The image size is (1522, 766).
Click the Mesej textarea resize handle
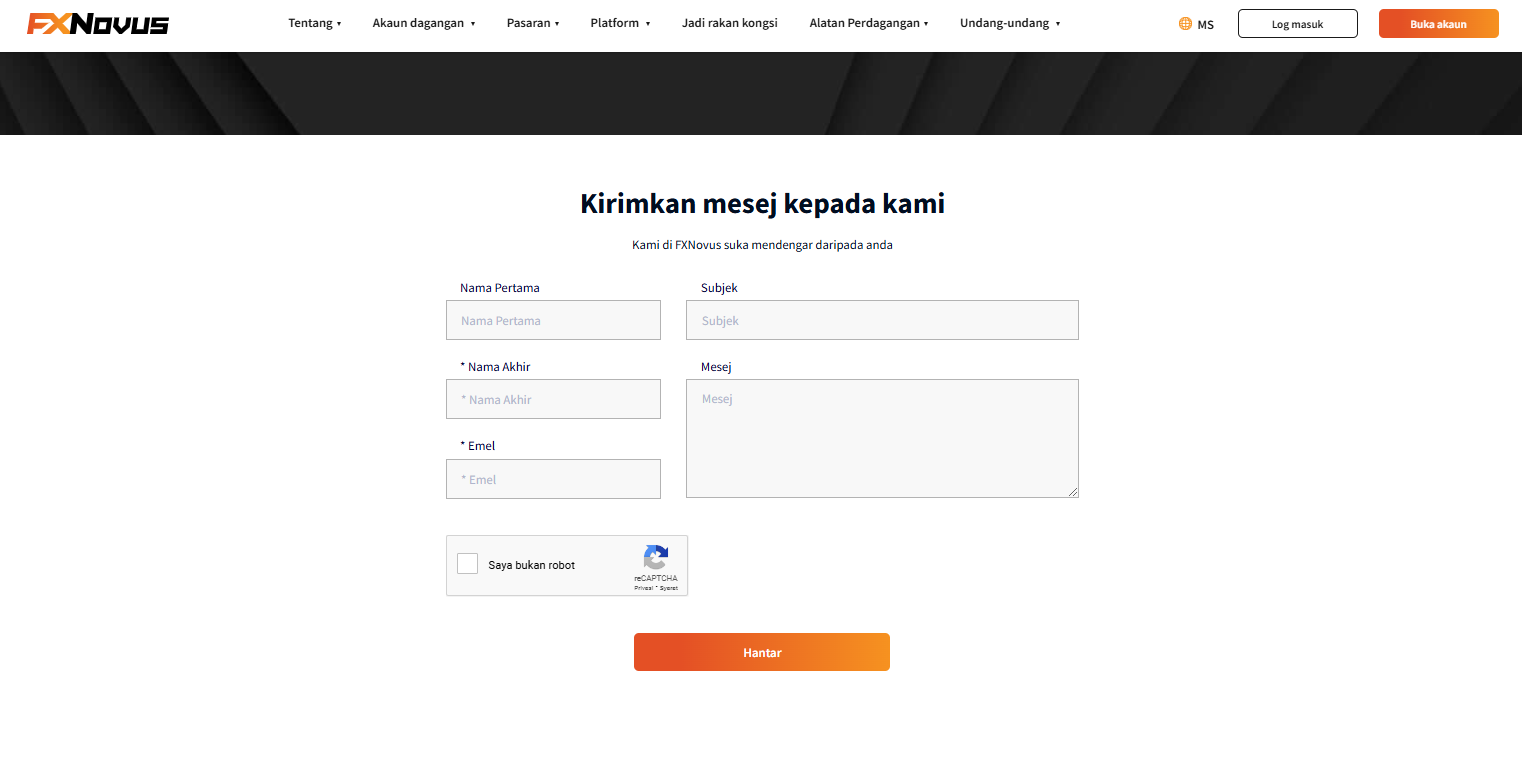(1073, 492)
